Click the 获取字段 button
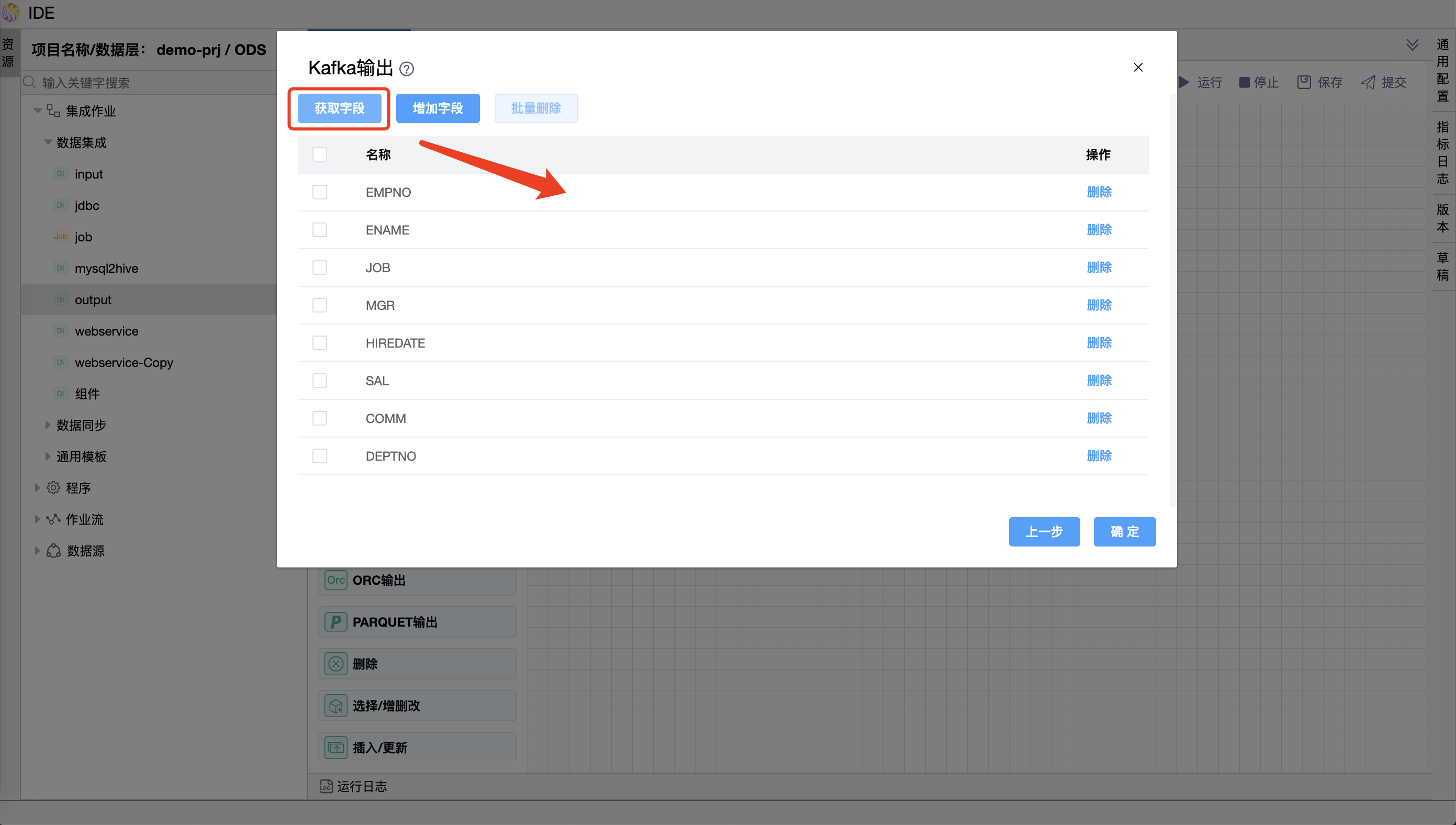The width and height of the screenshot is (1456, 825). click(x=339, y=108)
